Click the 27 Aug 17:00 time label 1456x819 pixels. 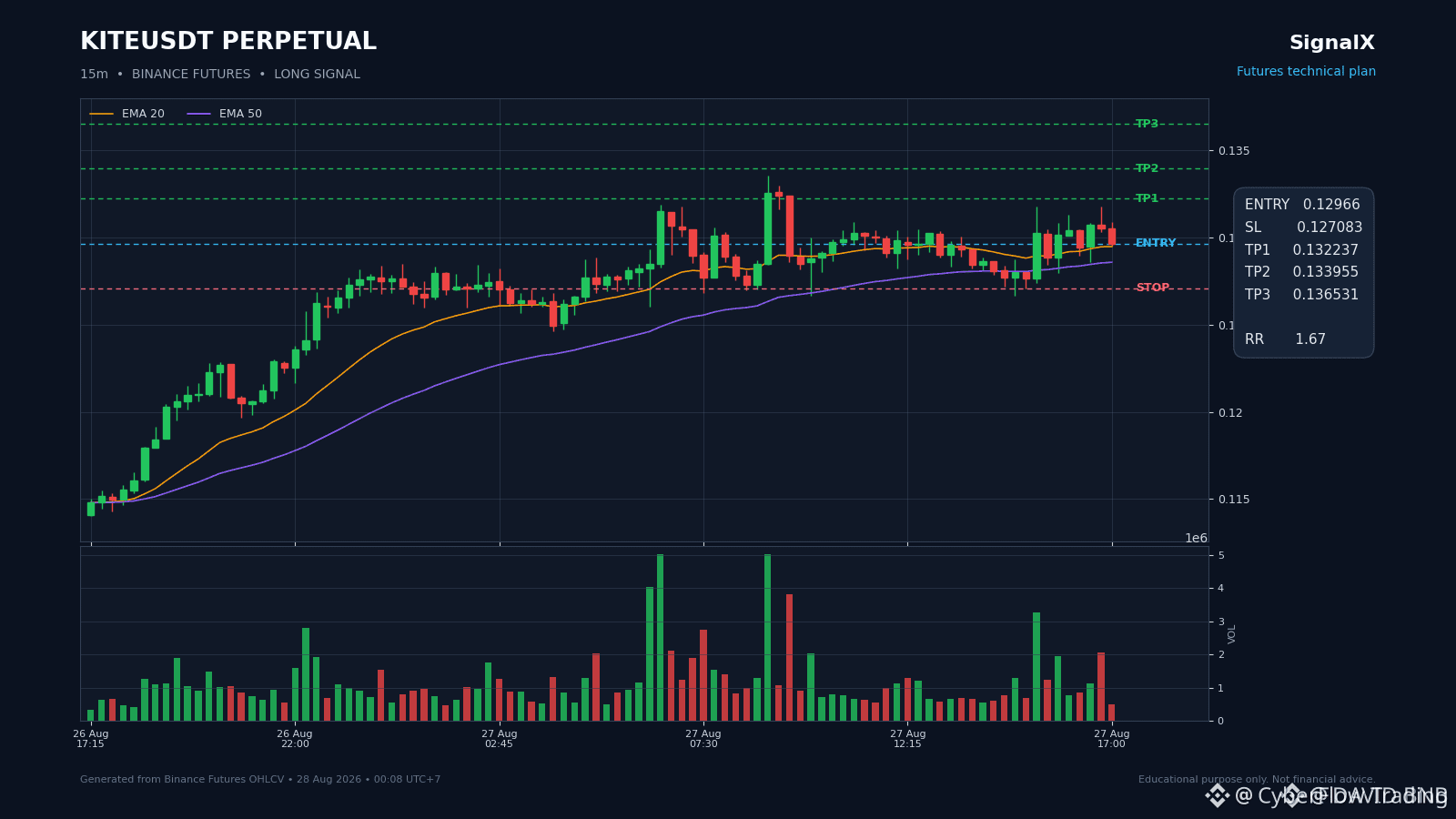1112,739
